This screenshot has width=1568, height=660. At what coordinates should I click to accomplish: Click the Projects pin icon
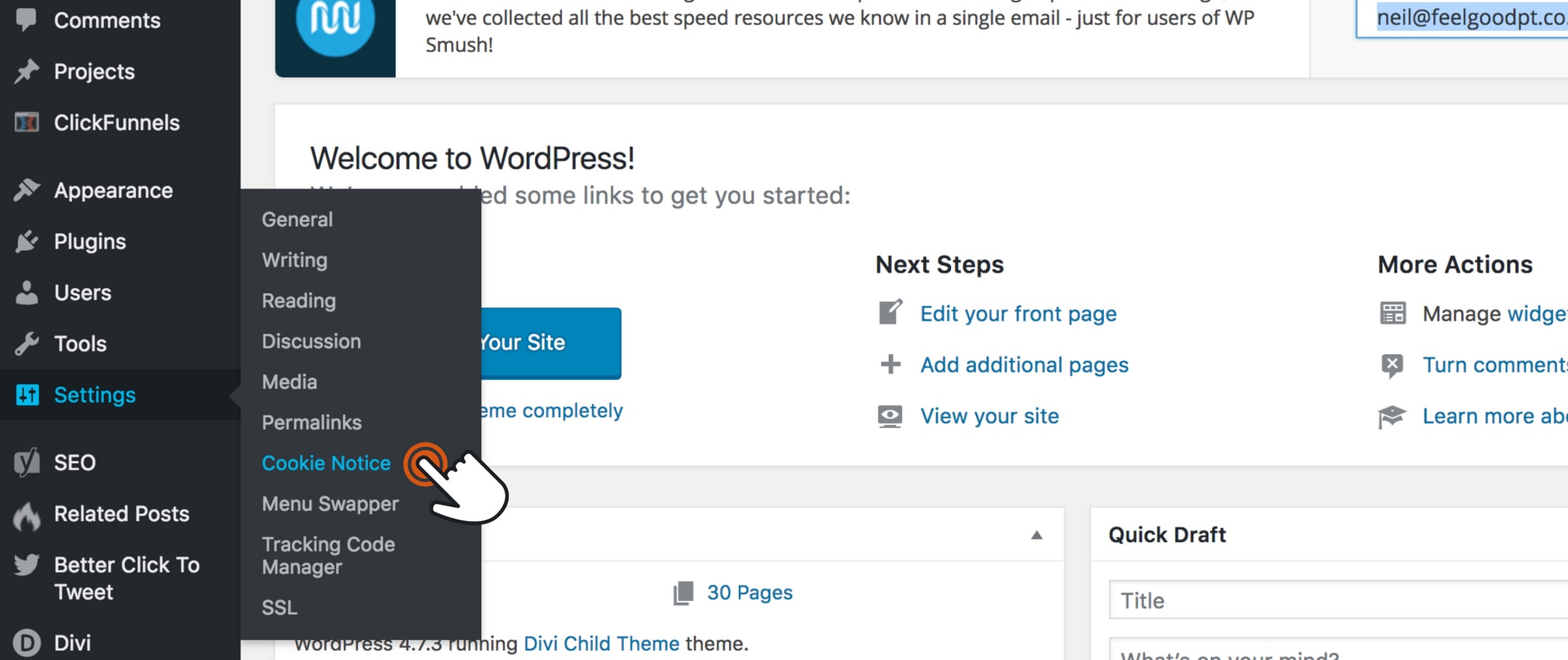click(27, 71)
